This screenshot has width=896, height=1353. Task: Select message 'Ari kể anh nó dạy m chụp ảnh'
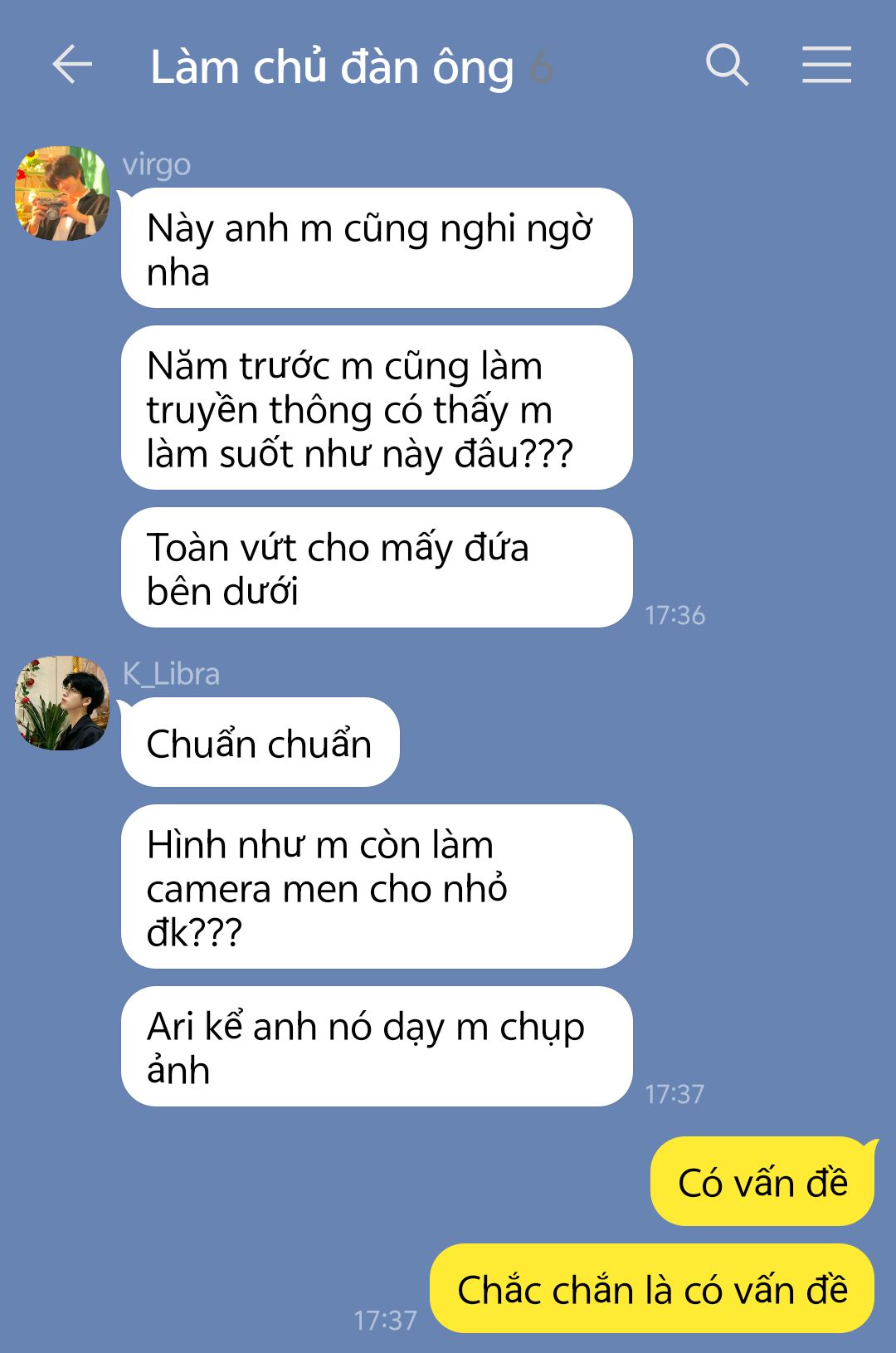(377, 1046)
